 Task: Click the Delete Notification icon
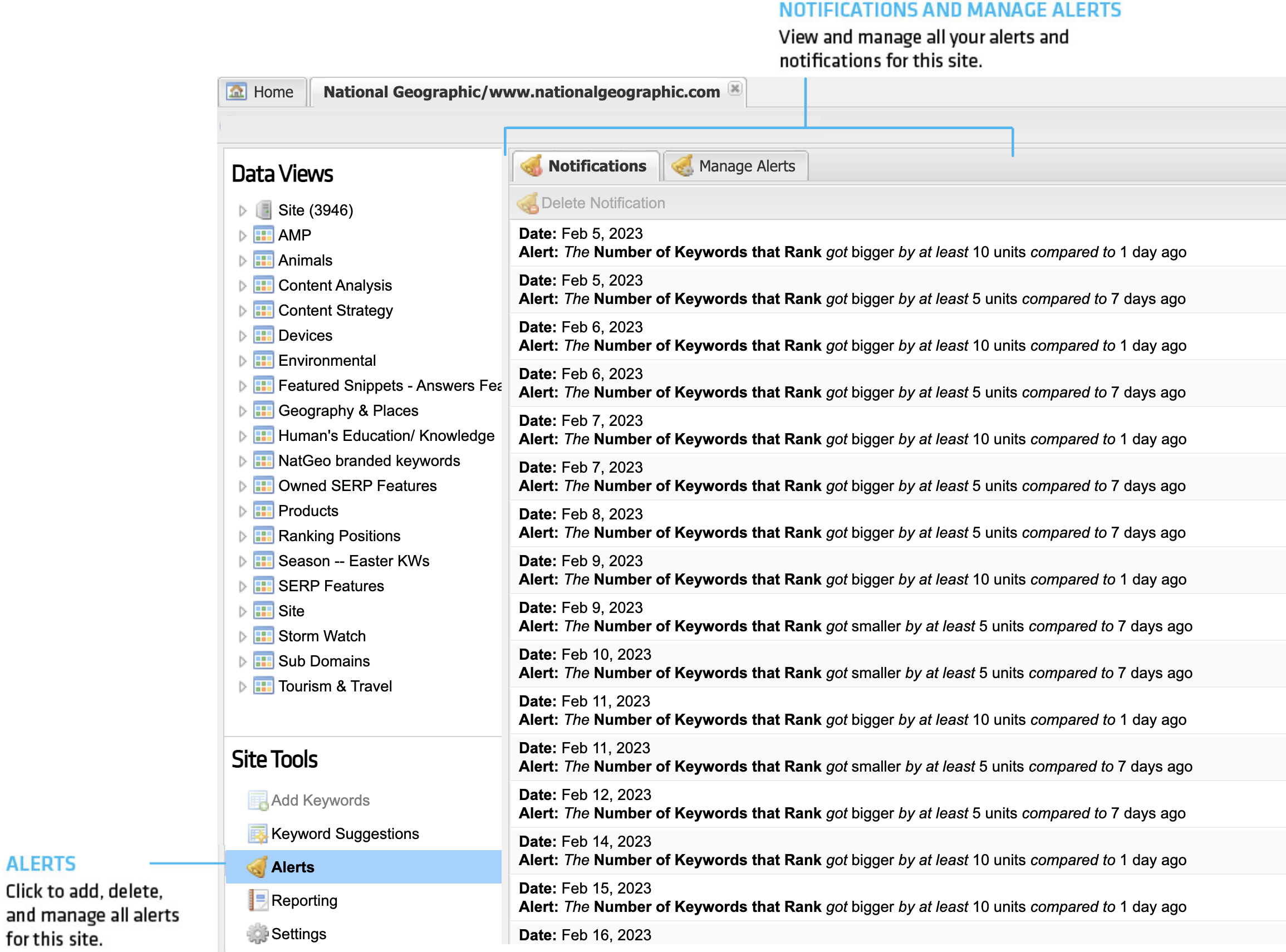pyautogui.click(x=528, y=203)
